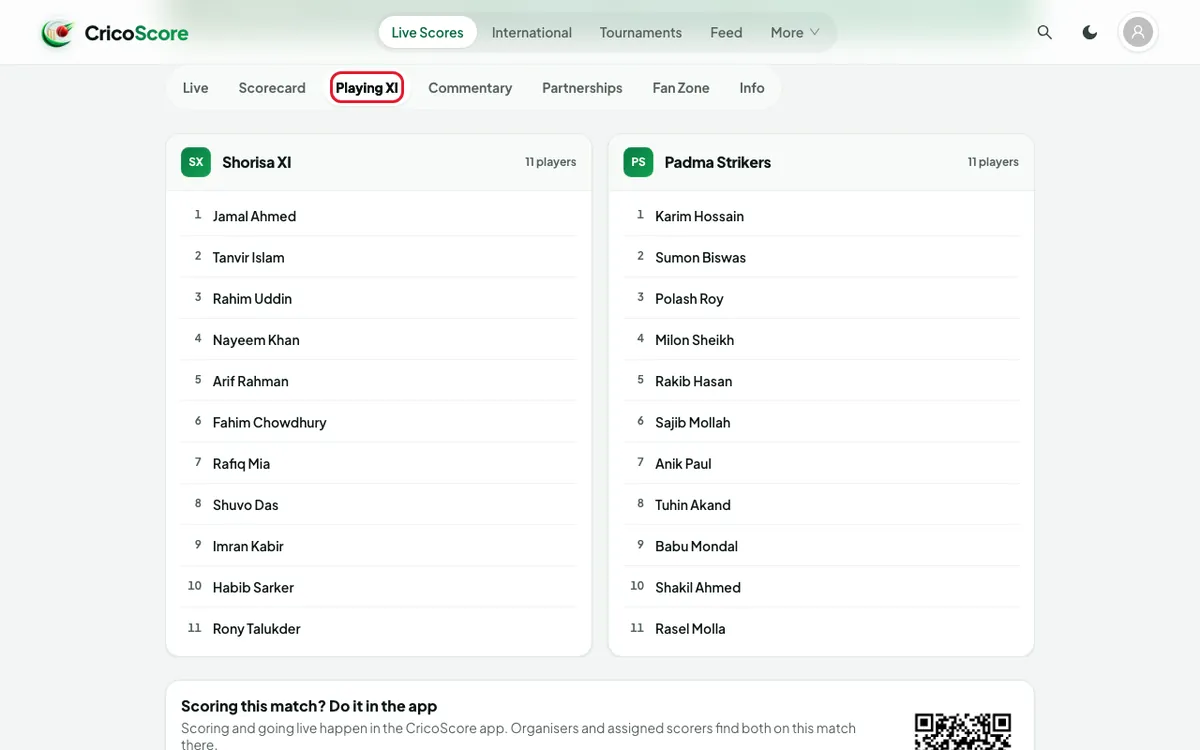
Task: Click the SX team badge
Action: pyautogui.click(x=196, y=162)
